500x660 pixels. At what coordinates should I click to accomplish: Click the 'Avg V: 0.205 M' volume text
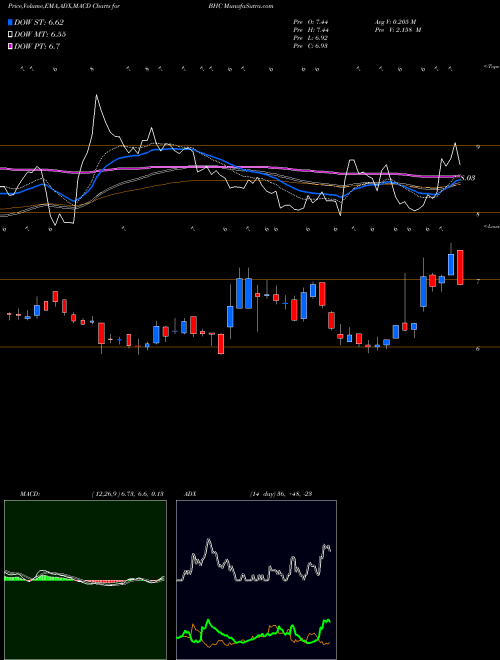coord(395,22)
